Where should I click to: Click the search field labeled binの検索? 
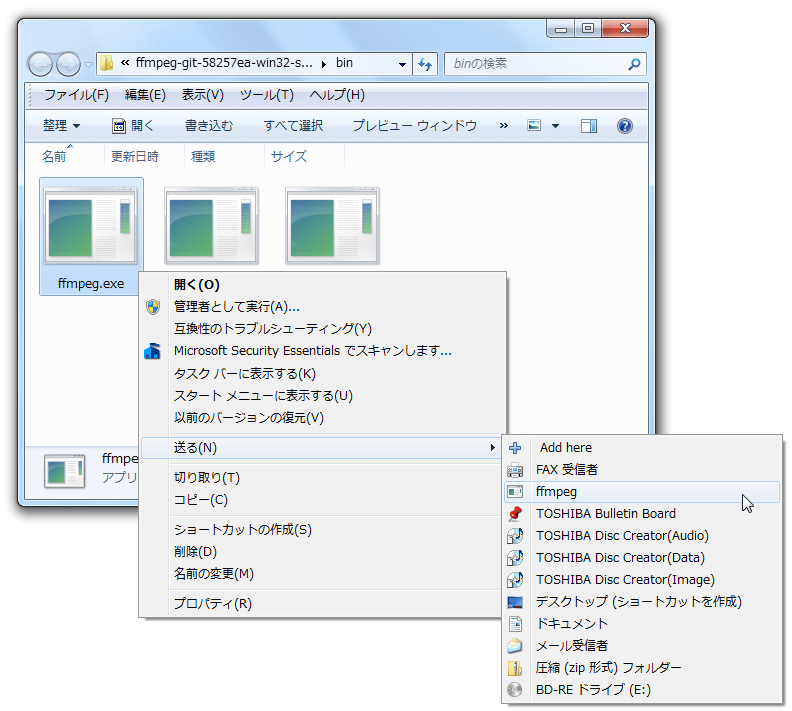click(x=545, y=64)
